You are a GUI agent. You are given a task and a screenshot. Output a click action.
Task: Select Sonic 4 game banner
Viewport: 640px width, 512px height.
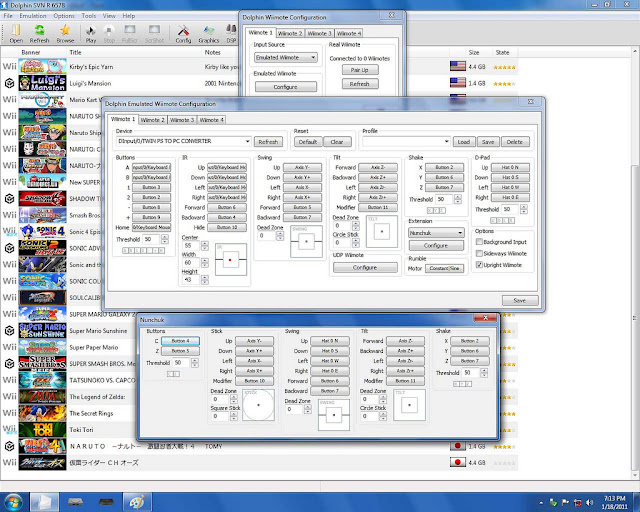[42, 232]
